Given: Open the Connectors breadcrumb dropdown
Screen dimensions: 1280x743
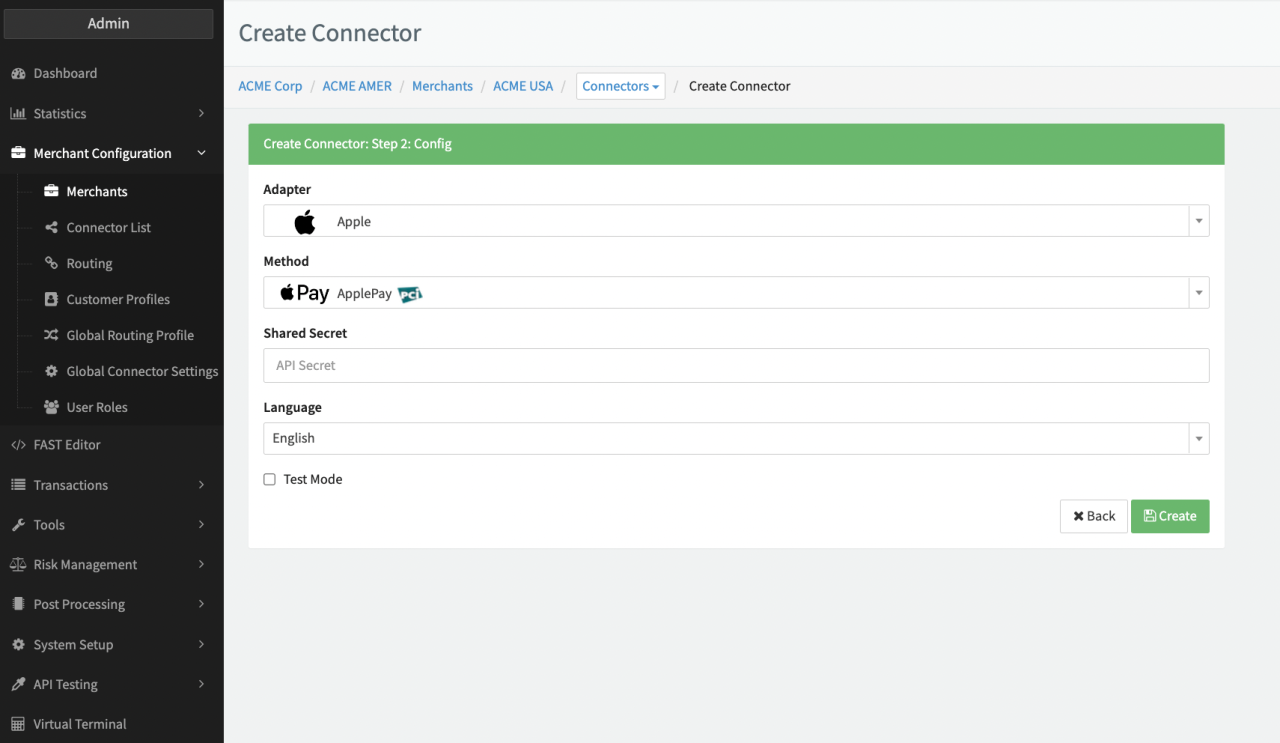Looking at the screenshot, I should click(620, 86).
